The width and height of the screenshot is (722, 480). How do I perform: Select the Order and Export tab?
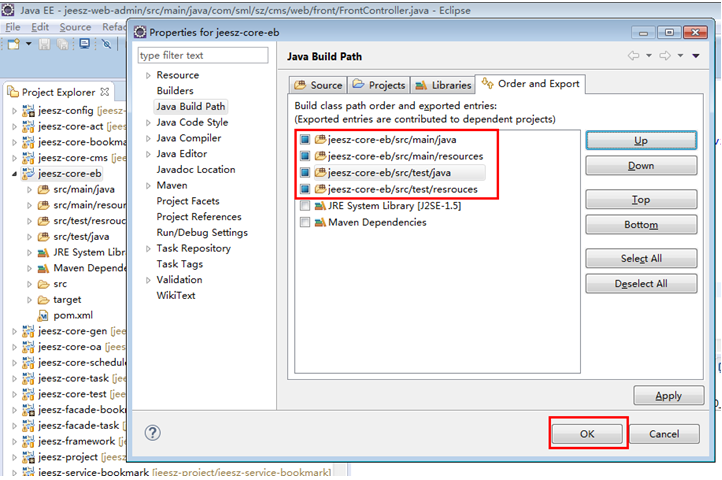pos(530,84)
